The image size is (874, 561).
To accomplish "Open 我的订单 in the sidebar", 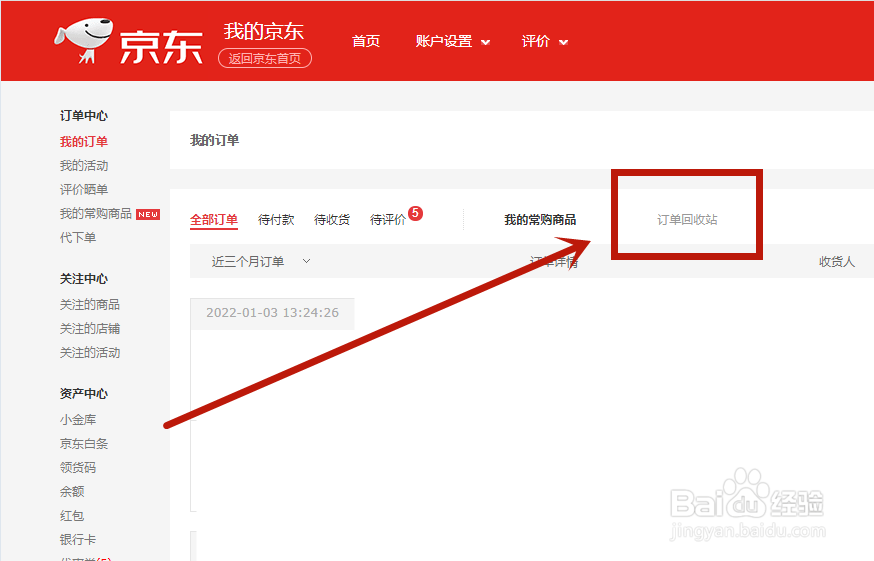I will click(84, 142).
